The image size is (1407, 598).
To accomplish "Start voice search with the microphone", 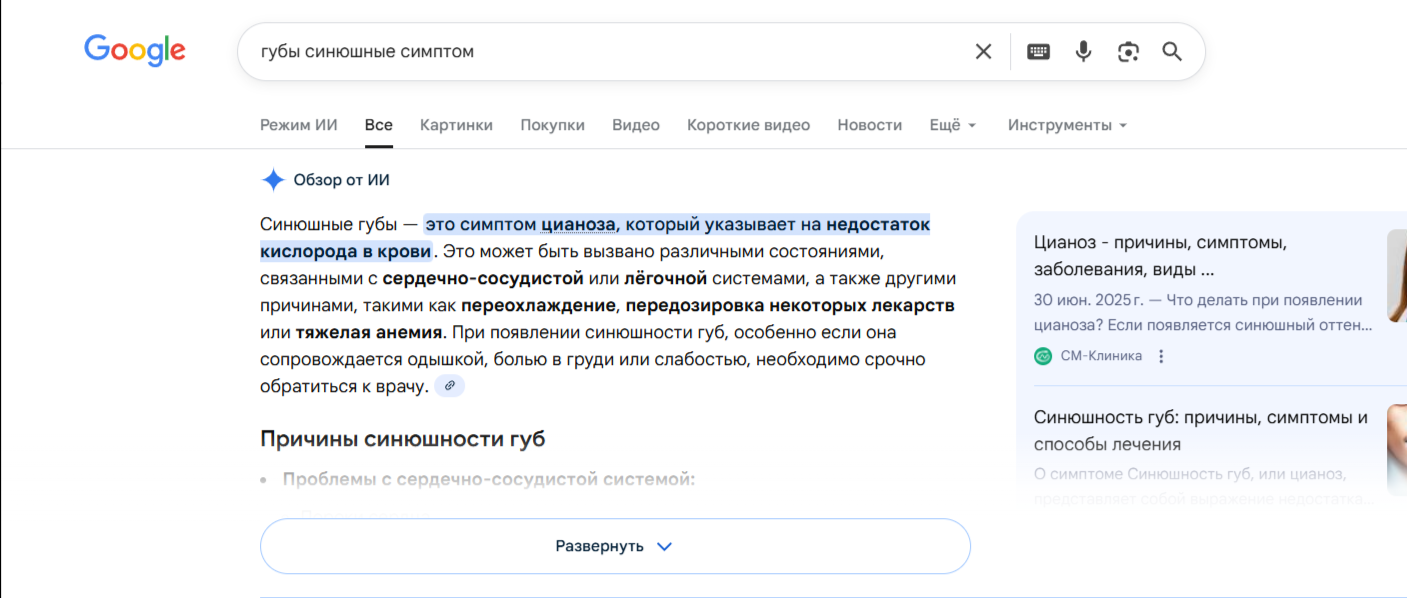I will (1083, 52).
